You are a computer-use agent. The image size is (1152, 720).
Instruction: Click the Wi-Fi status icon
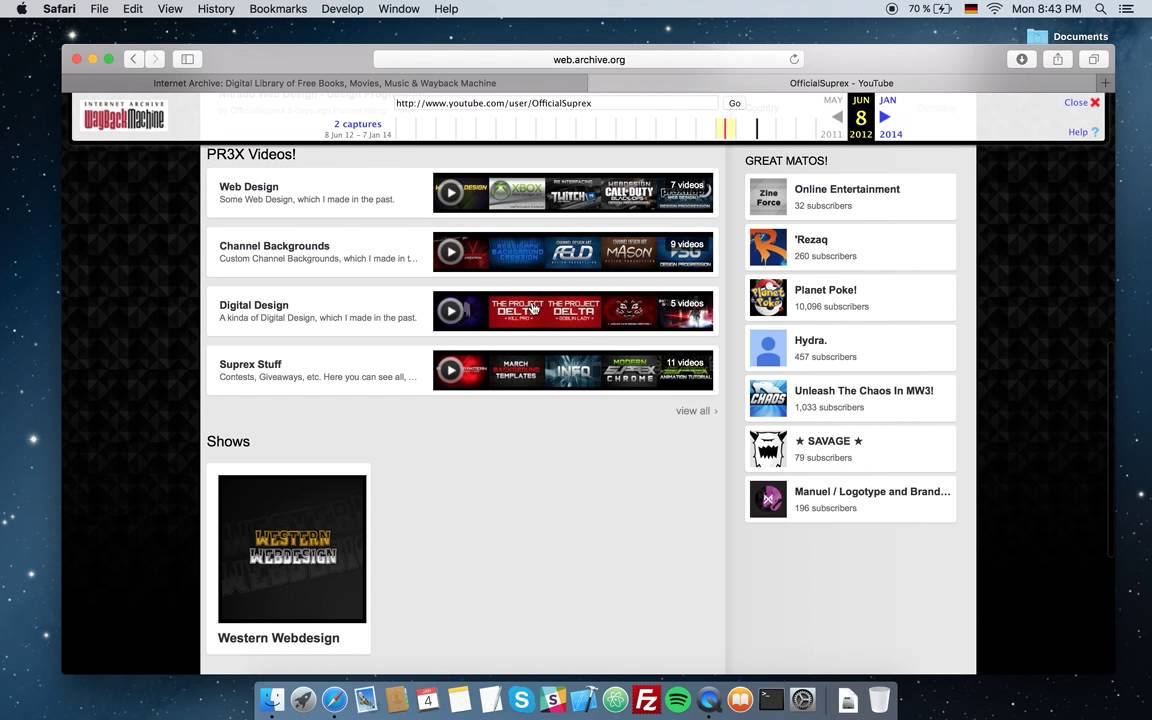(994, 9)
